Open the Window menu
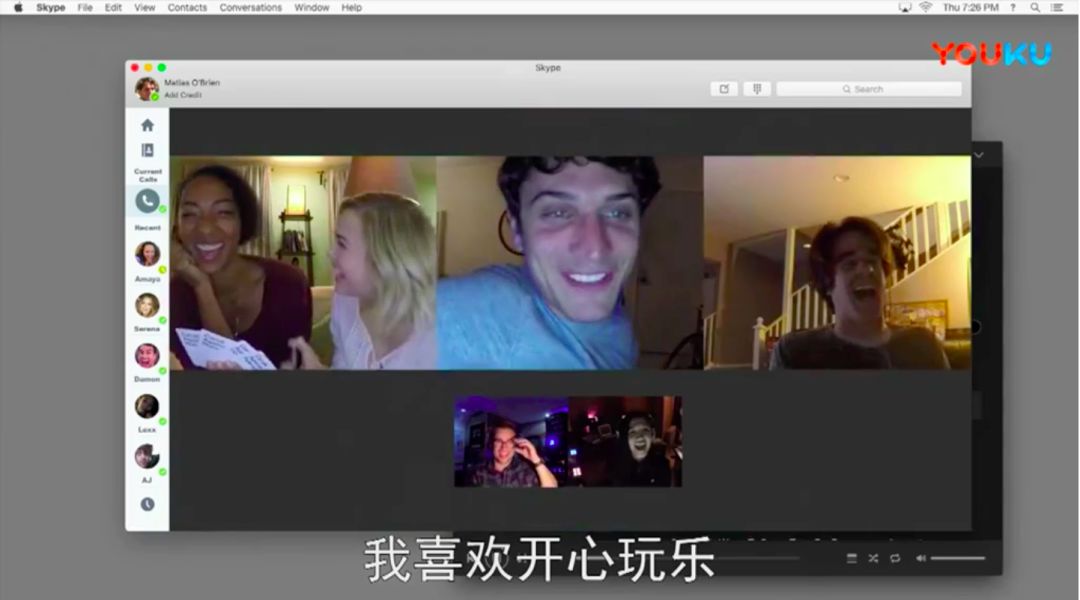The image size is (1080, 600). point(312,8)
